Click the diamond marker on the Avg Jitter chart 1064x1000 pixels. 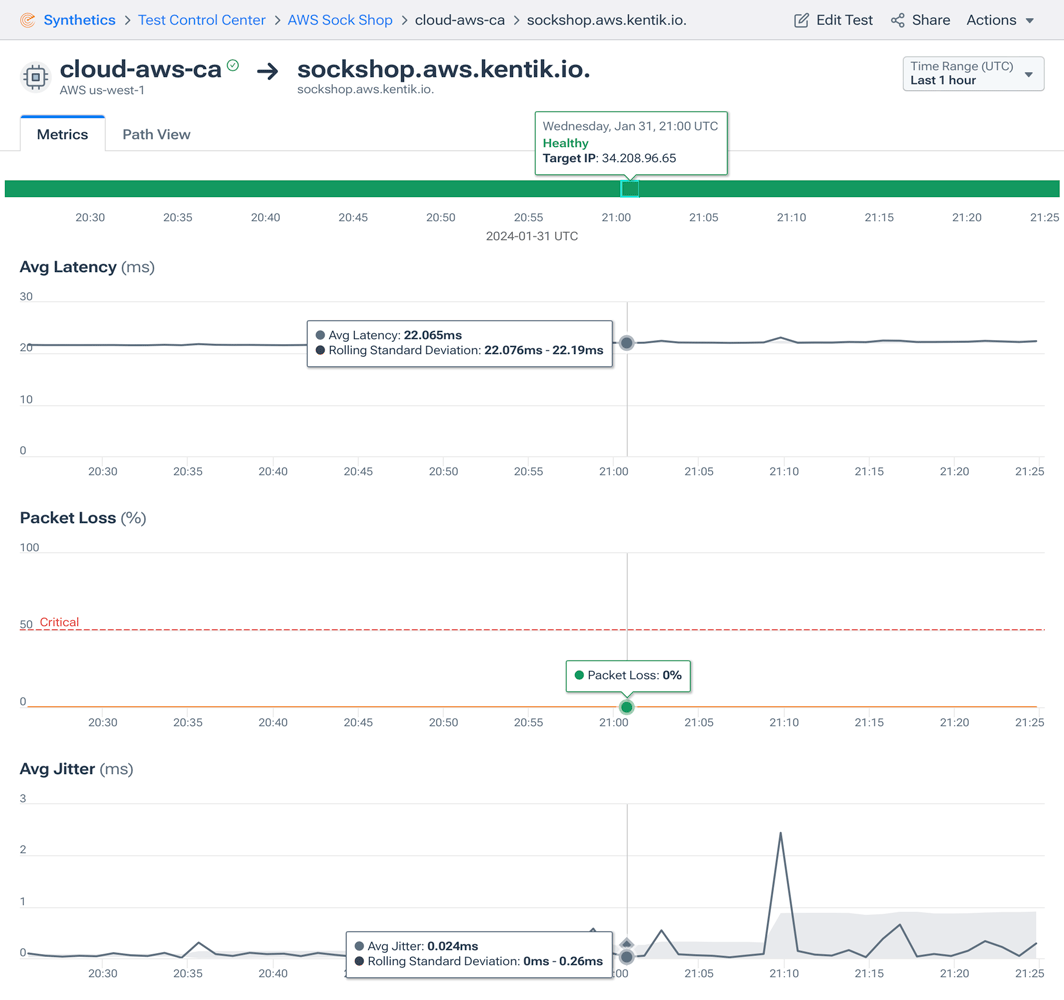pos(627,942)
